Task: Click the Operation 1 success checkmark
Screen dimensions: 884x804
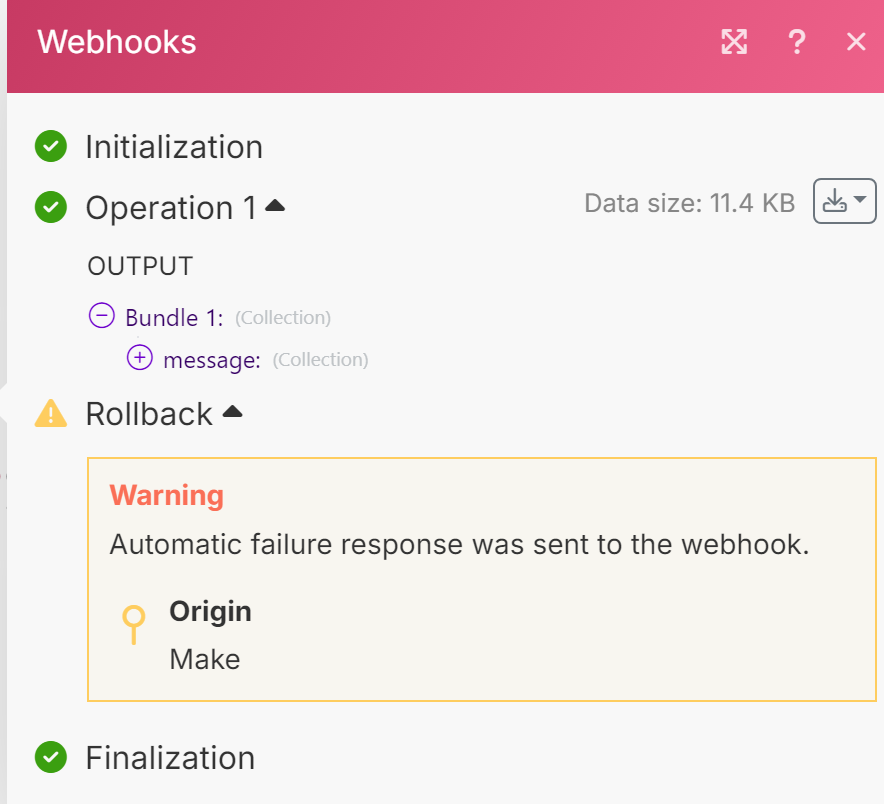Action: click(50, 208)
